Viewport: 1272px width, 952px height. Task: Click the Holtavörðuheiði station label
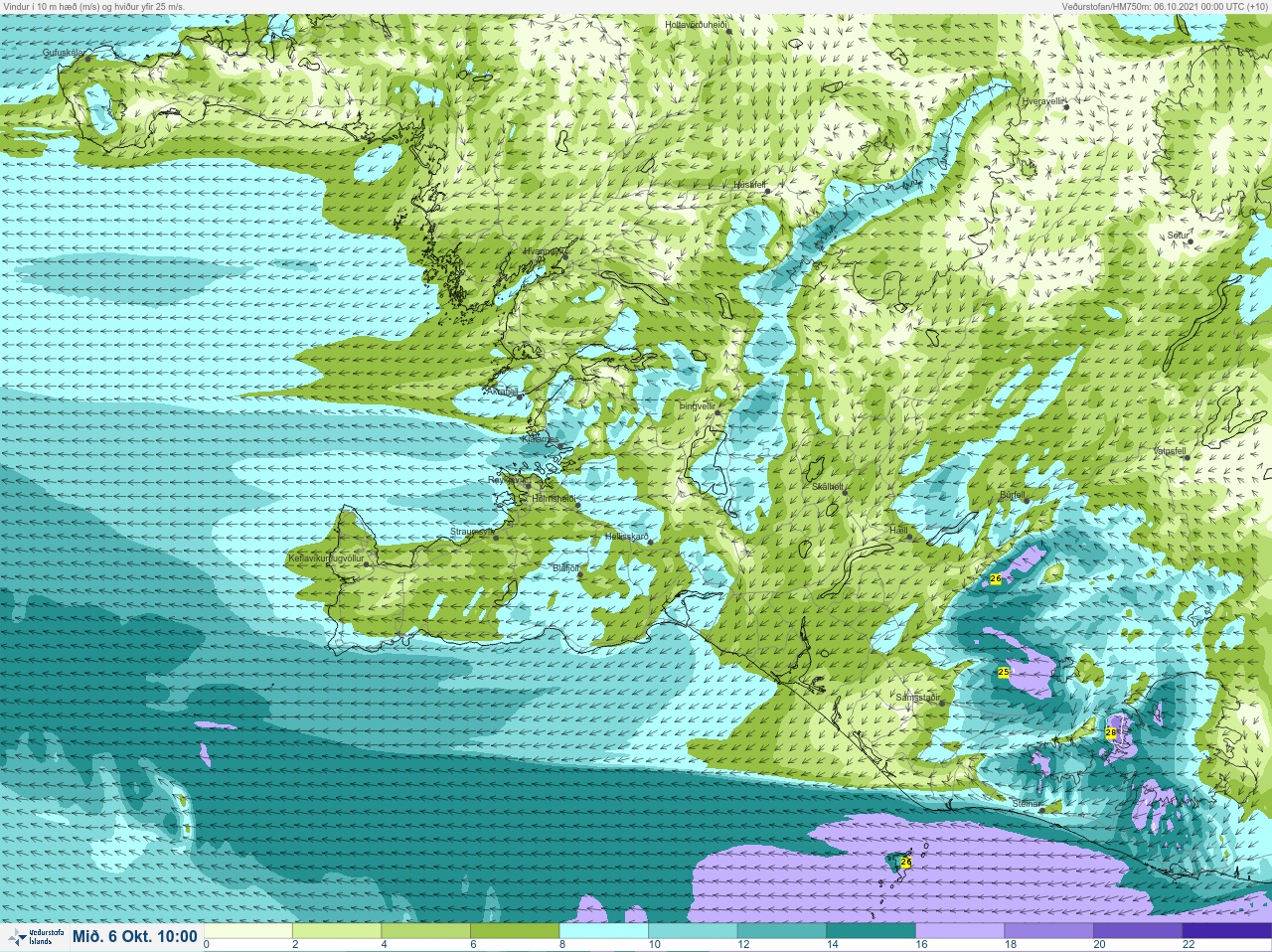pos(697,24)
